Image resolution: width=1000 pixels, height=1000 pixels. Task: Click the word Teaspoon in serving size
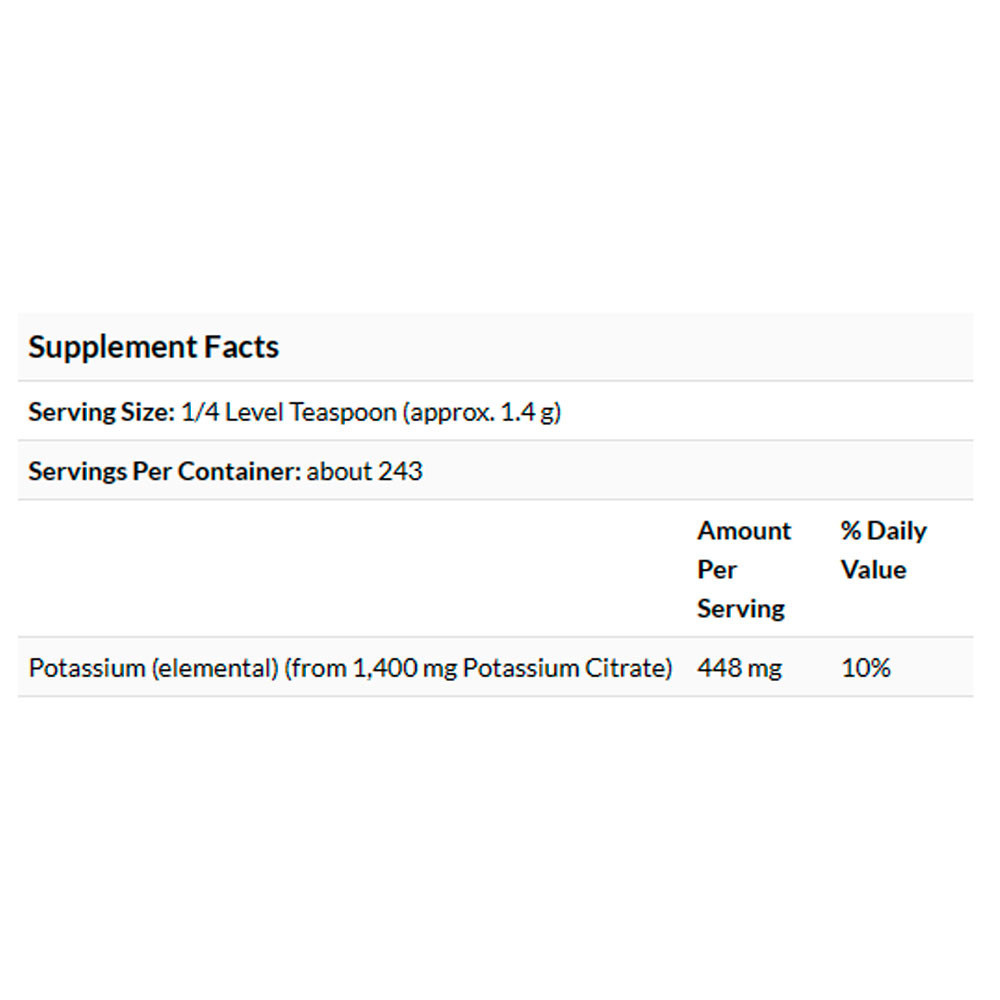(x=343, y=412)
